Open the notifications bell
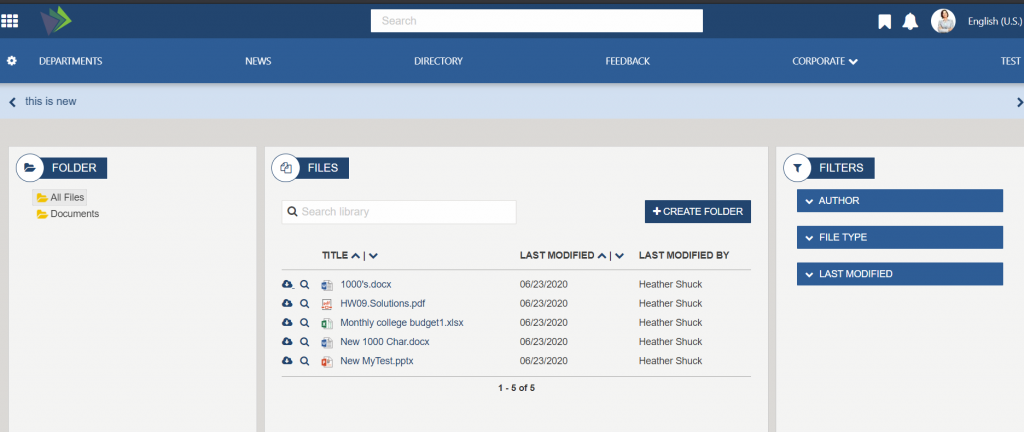This screenshot has height=432, width=1024. pyautogui.click(x=910, y=21)
